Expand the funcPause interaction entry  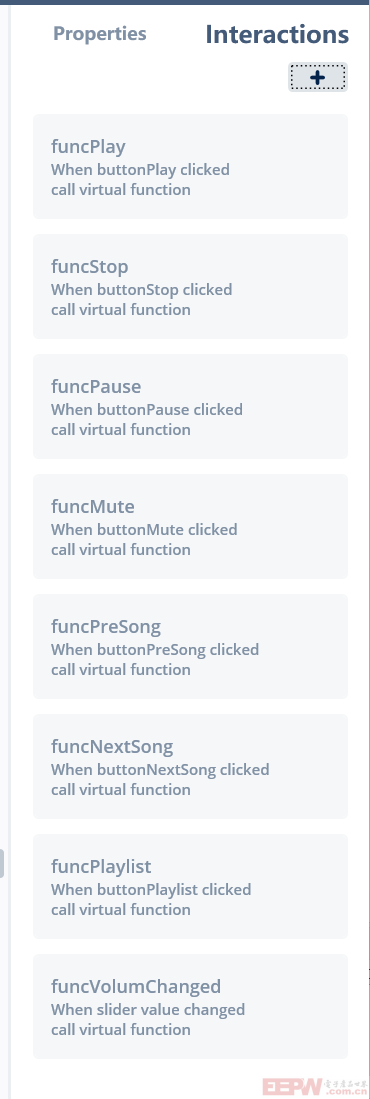click(x=191, y=407)
